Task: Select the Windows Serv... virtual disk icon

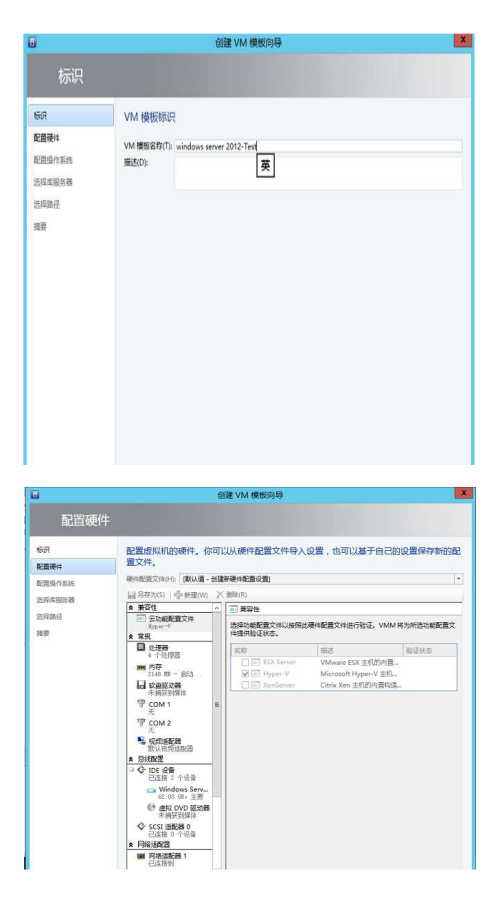Action: (x=151, y=790)
